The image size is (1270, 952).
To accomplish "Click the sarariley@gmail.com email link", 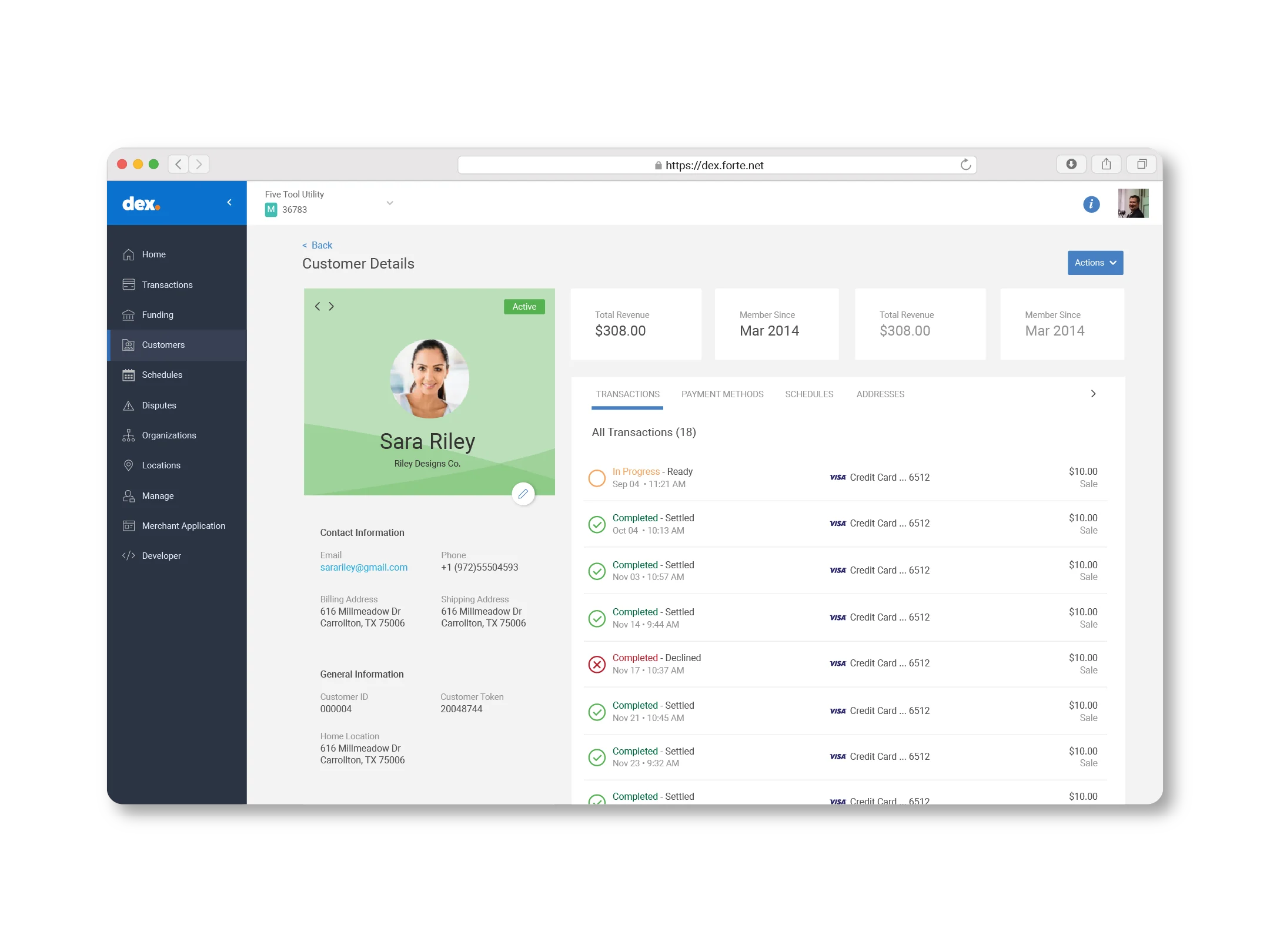I will 363,568.
